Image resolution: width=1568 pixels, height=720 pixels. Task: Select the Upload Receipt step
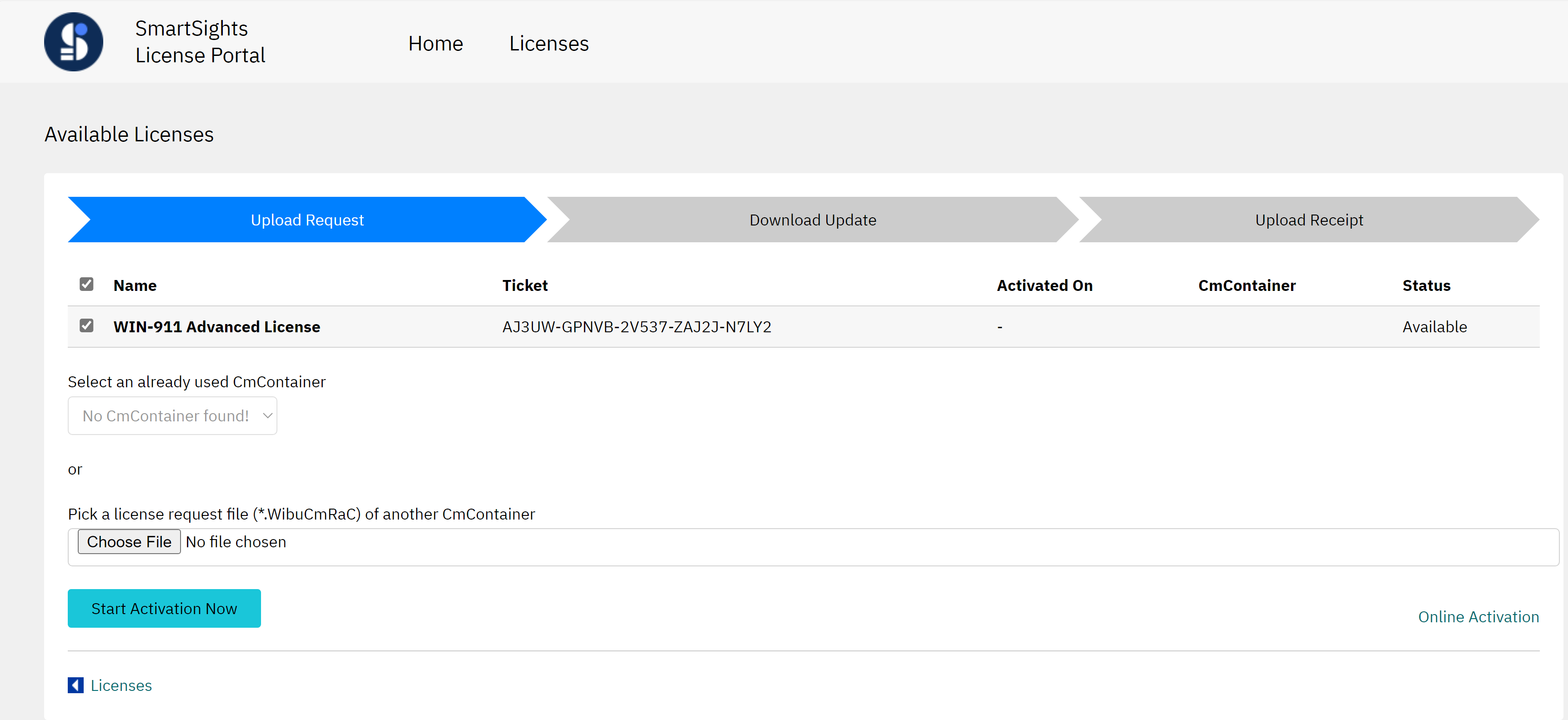(x=1308, y=220)
